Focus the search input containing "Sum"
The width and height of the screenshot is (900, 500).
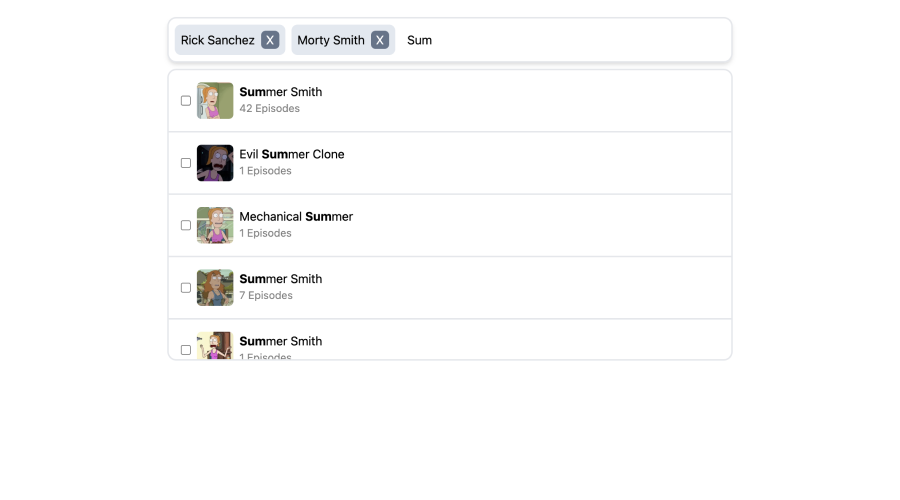coord(565,40)
